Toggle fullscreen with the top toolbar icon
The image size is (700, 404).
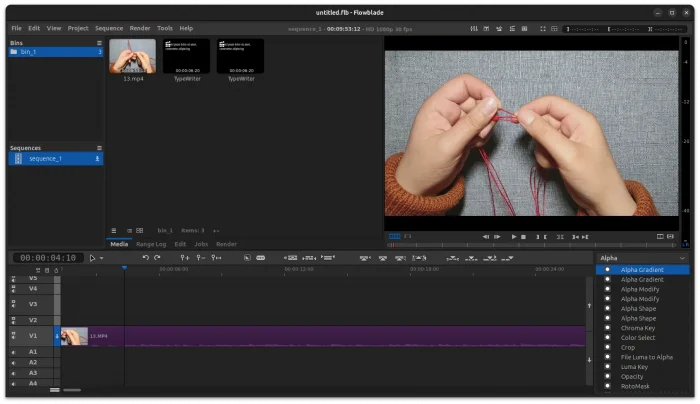pos(543,29)
